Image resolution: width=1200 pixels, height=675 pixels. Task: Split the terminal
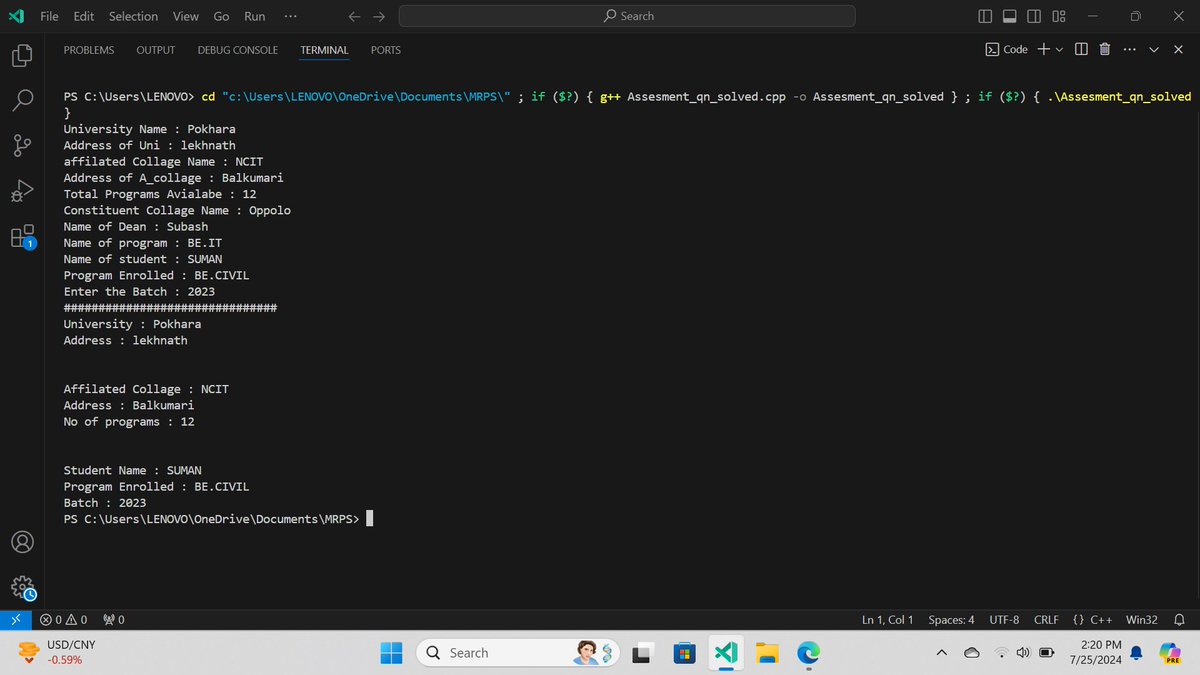point(1081,49)
